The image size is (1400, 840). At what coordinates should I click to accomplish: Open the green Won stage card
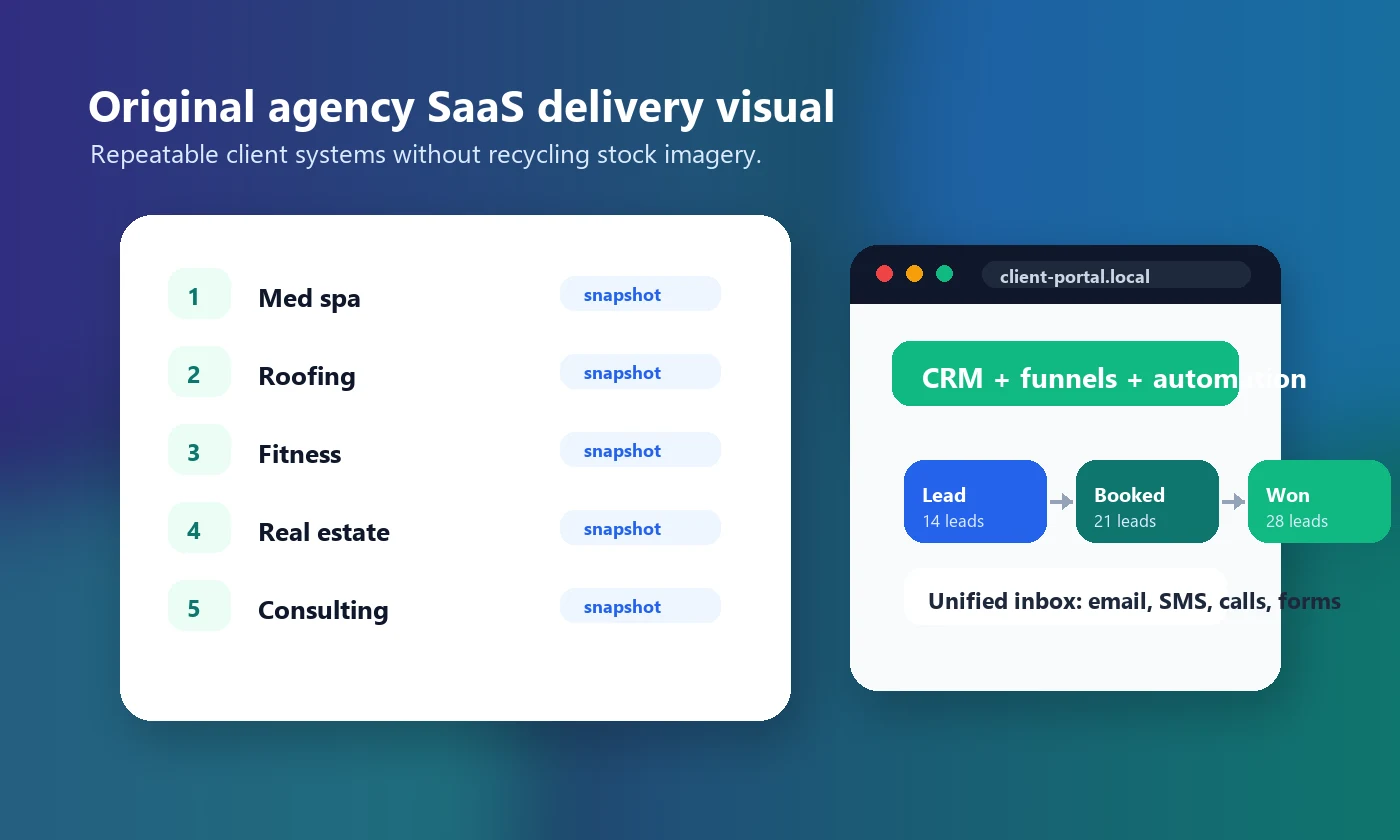[1319, 501]
